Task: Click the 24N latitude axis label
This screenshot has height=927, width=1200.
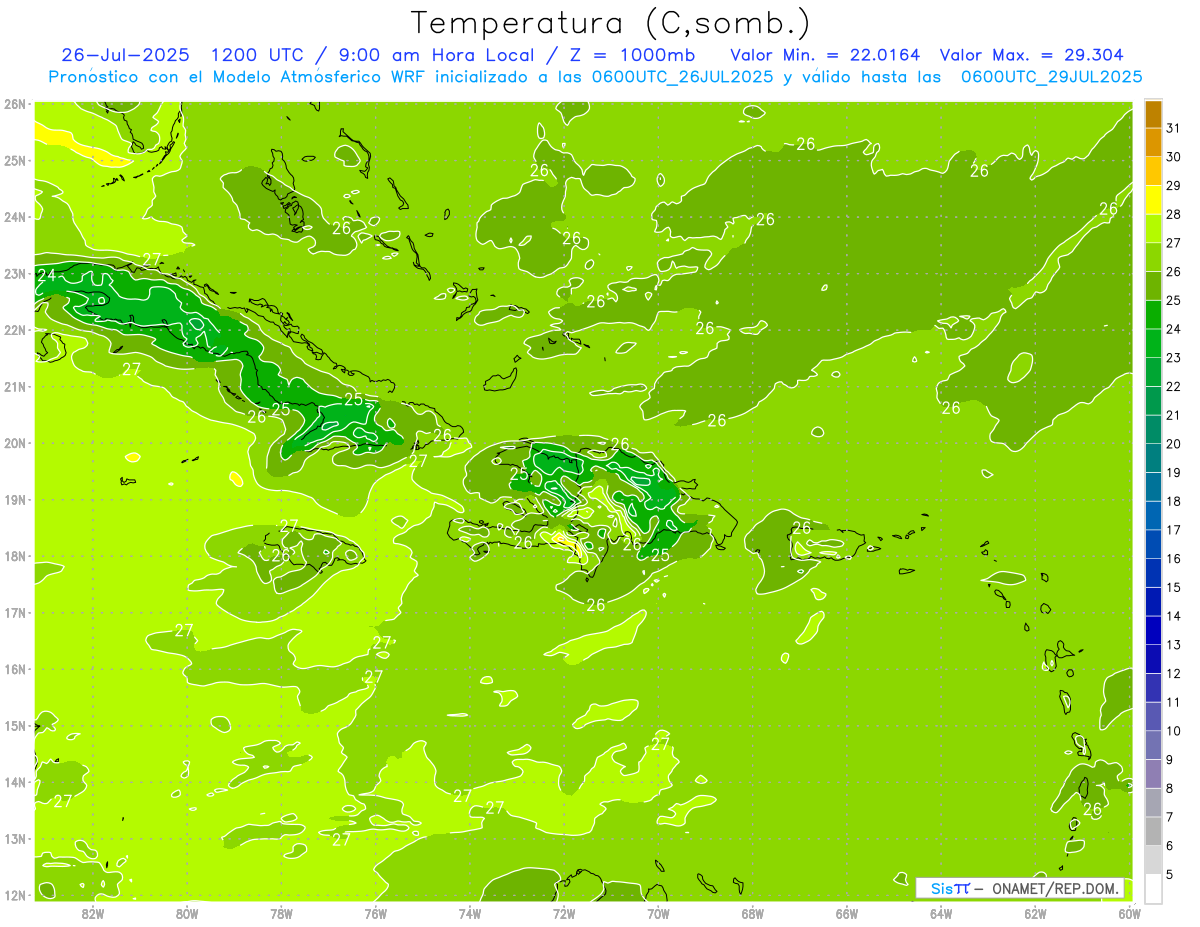Action: 15,217
